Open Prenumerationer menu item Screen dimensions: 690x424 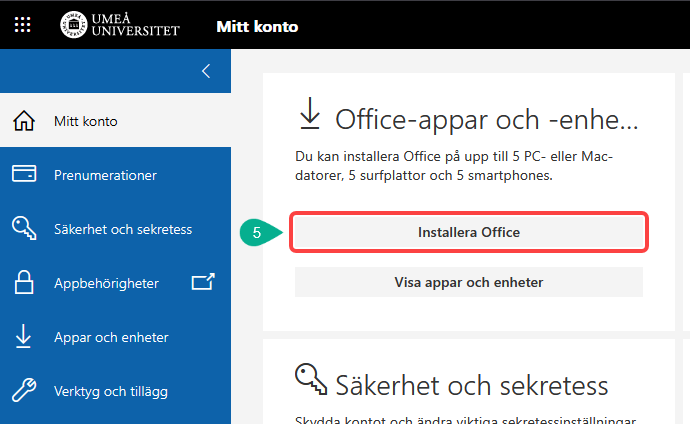[x=105, y=175]
